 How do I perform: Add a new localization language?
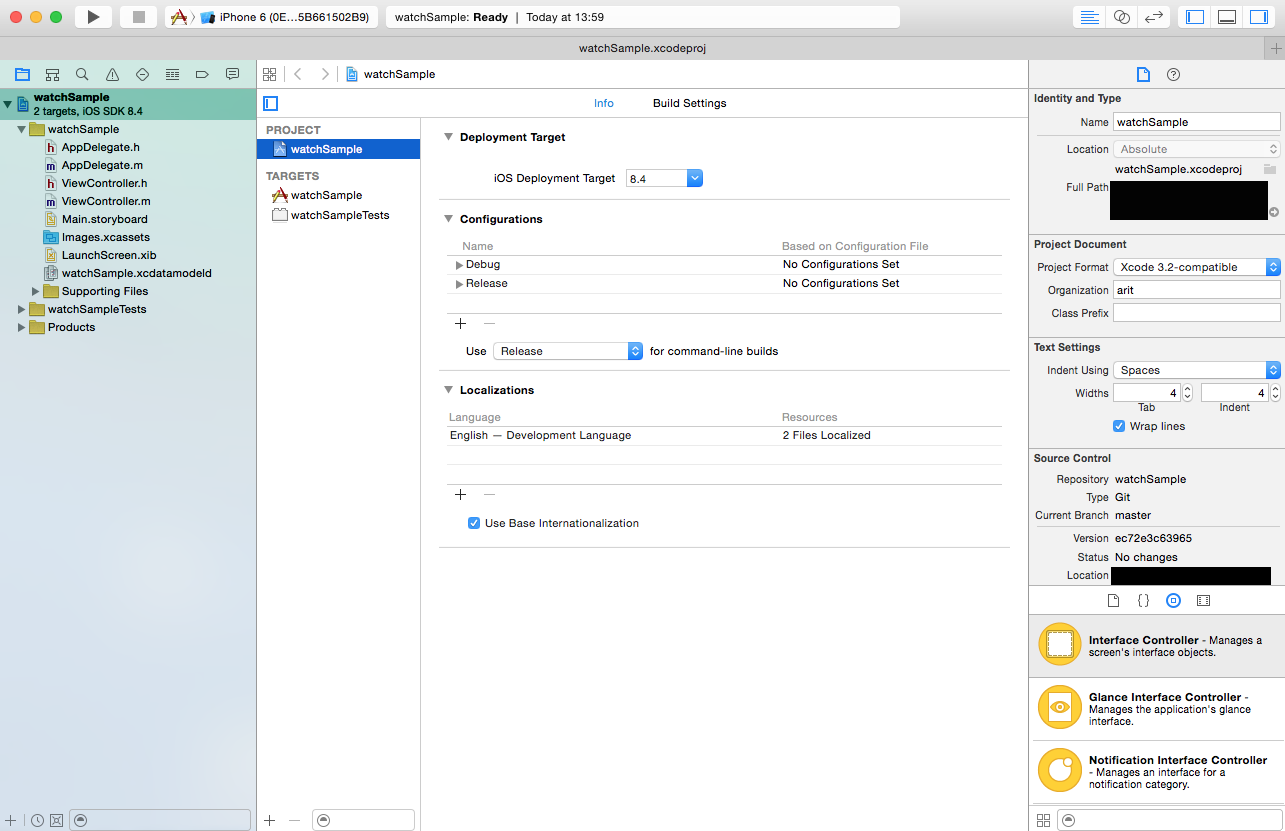[x=461, y=494]
